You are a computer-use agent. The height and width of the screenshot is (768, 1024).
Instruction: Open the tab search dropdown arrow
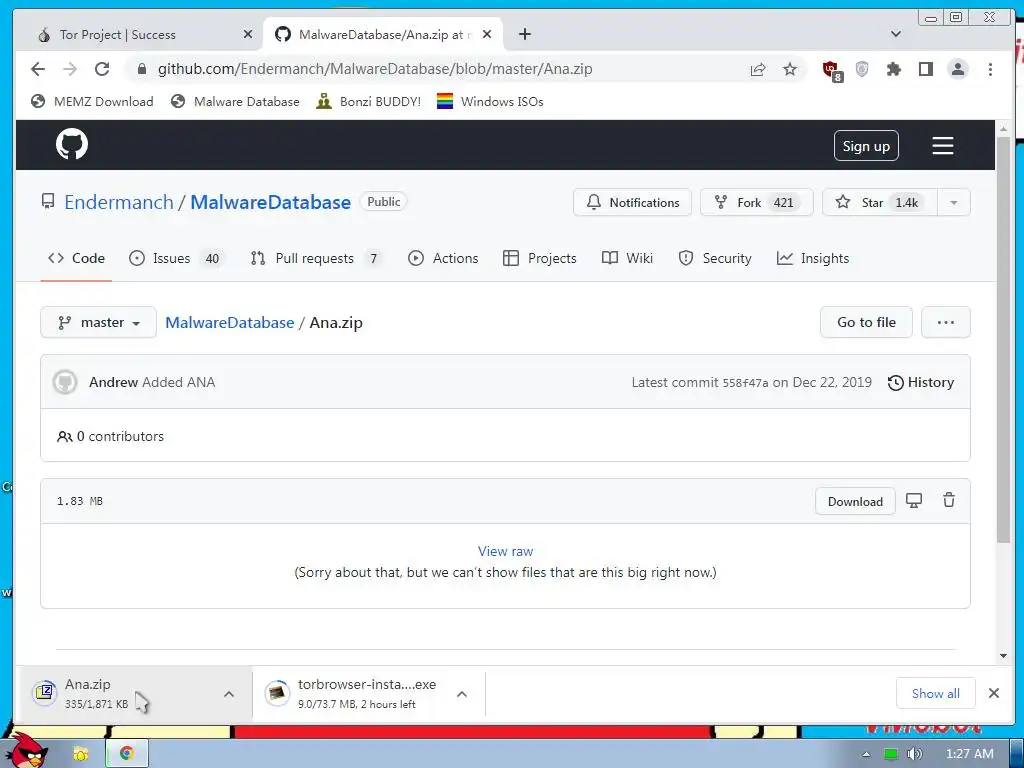(x=896, y=34)
